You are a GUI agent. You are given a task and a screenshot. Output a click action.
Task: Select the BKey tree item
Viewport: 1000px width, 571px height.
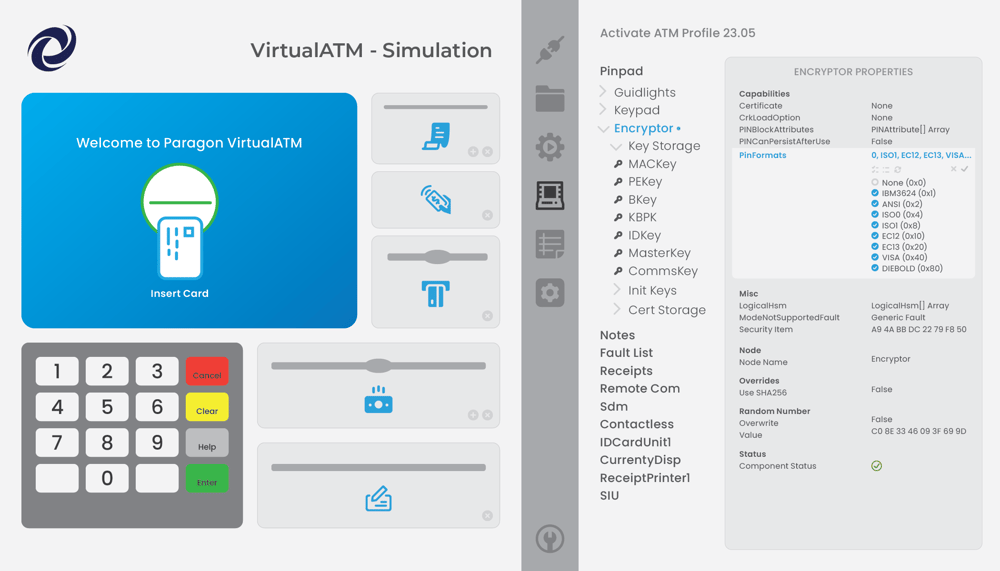click(x=642, y=200)
